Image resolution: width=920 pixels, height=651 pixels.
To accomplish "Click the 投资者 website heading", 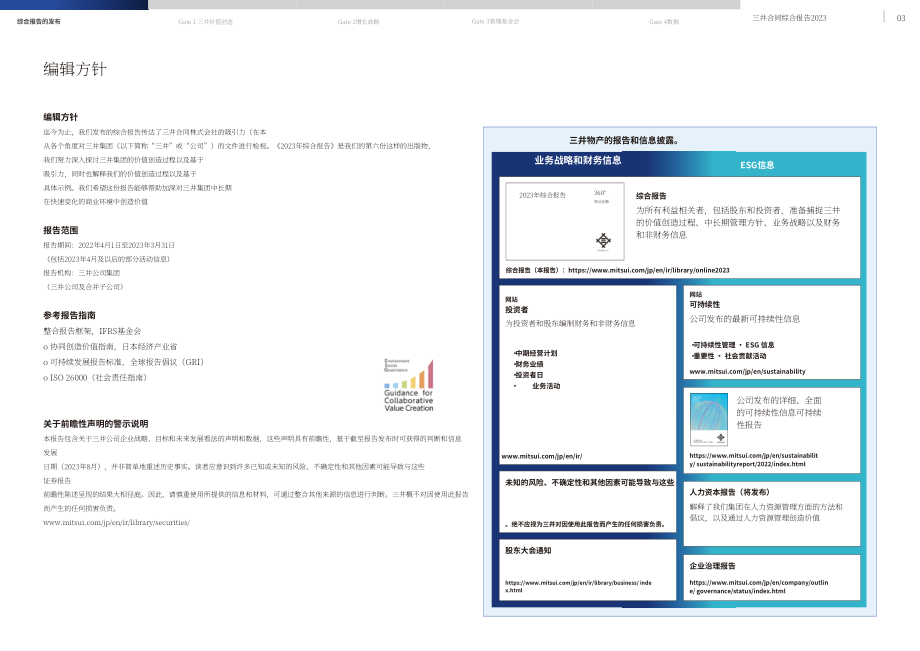I will (x=516, y=310).
